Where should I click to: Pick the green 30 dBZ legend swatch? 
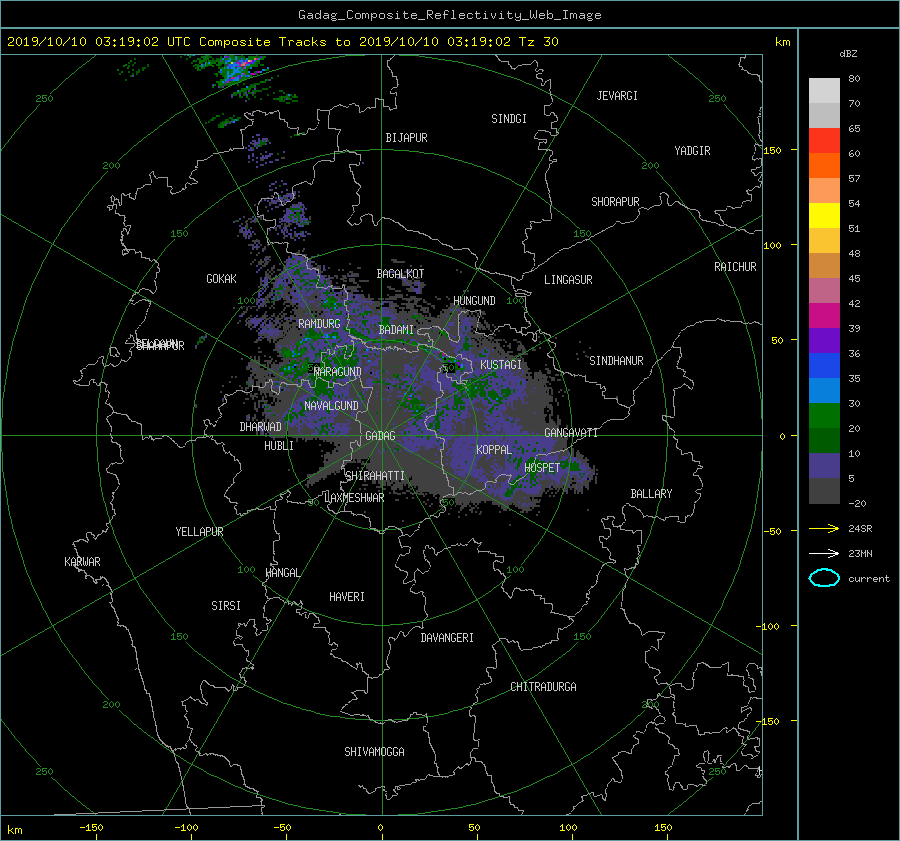point(824,415)
